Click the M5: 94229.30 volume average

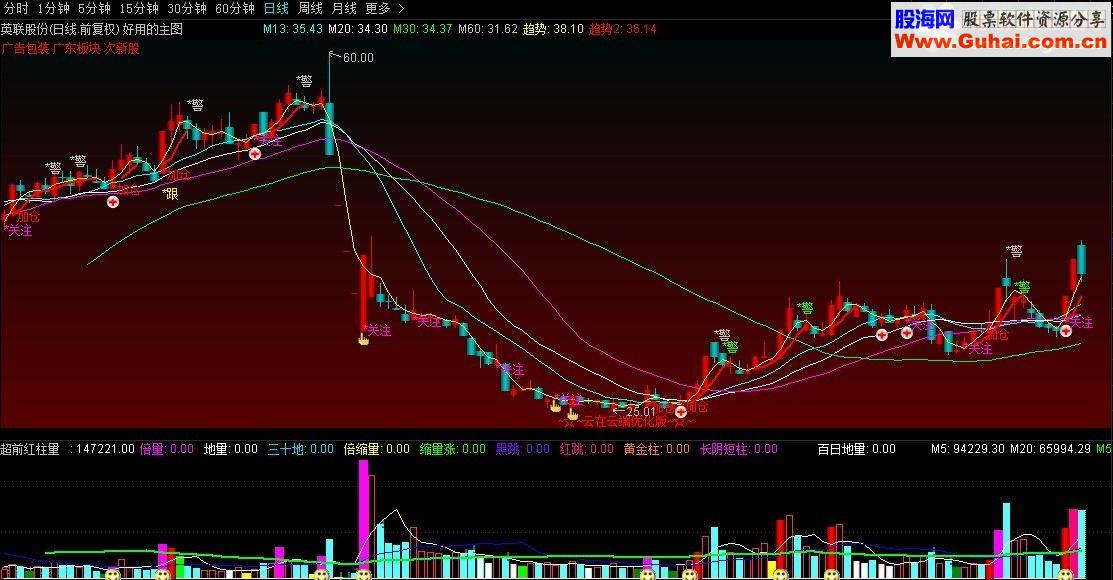pos(968,449)
